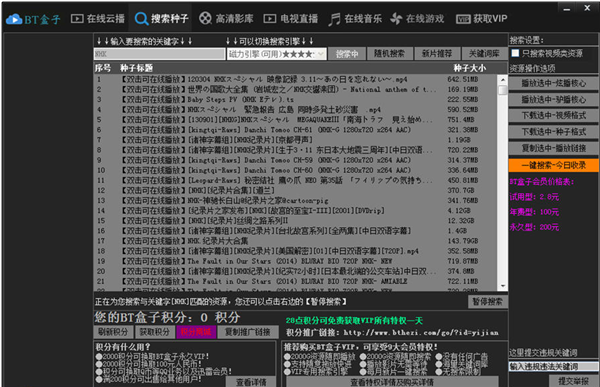Click the 刷新积分 button

click(x=113, y=332)
